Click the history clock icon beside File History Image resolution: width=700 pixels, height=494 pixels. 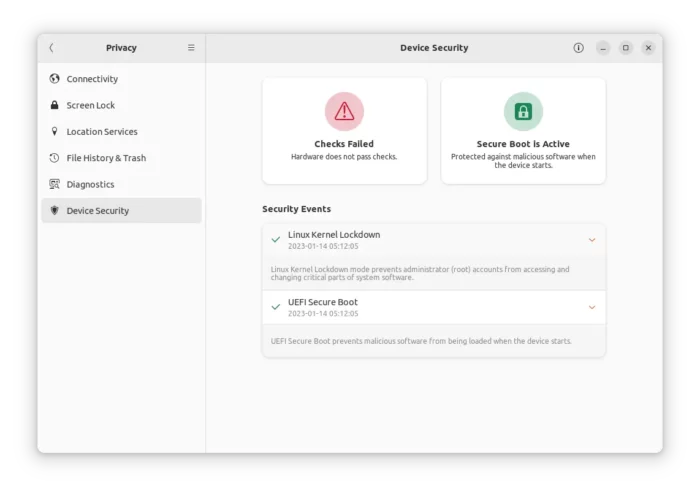click(54, 158)
